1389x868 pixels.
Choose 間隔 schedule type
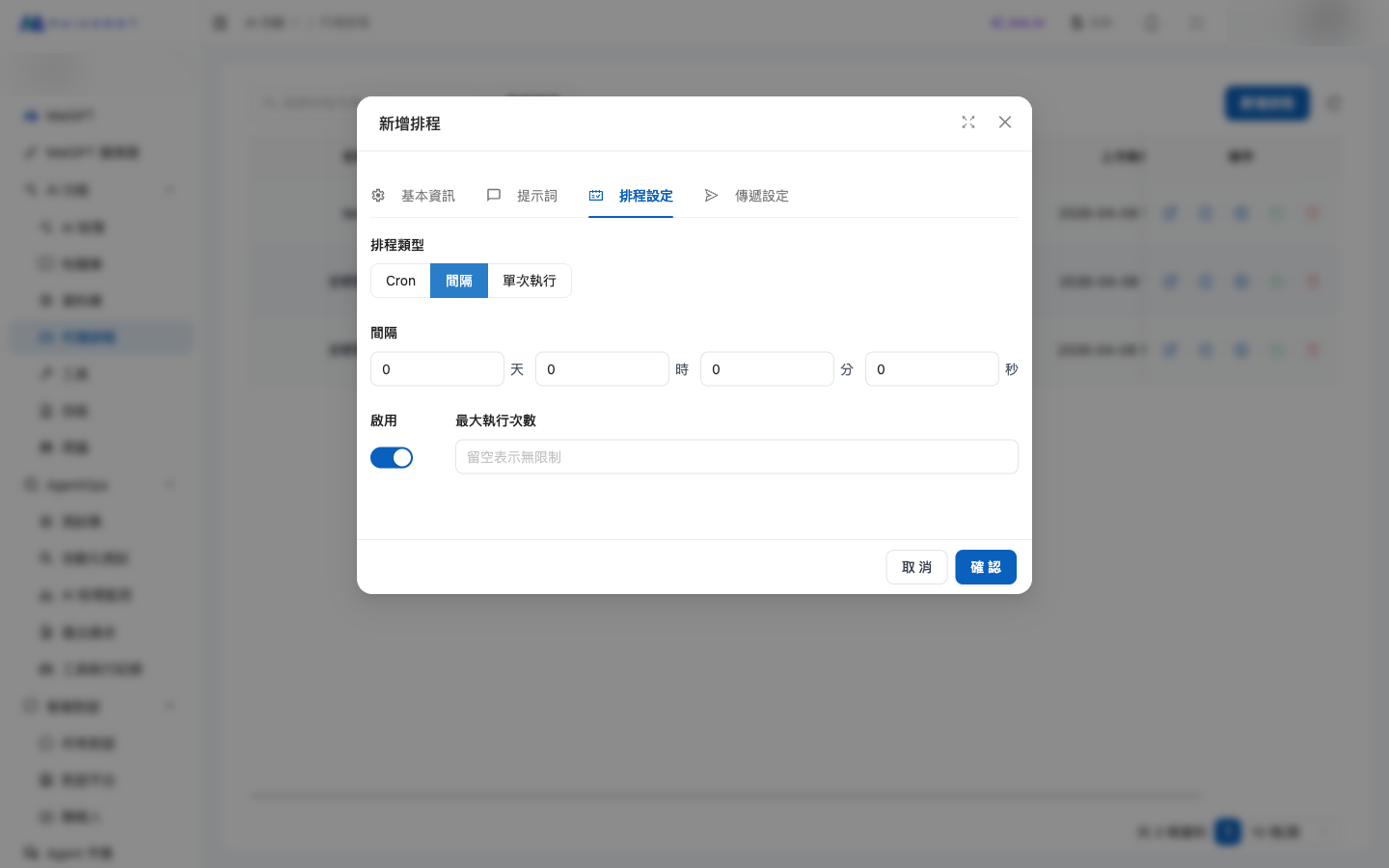click(459, 281)
